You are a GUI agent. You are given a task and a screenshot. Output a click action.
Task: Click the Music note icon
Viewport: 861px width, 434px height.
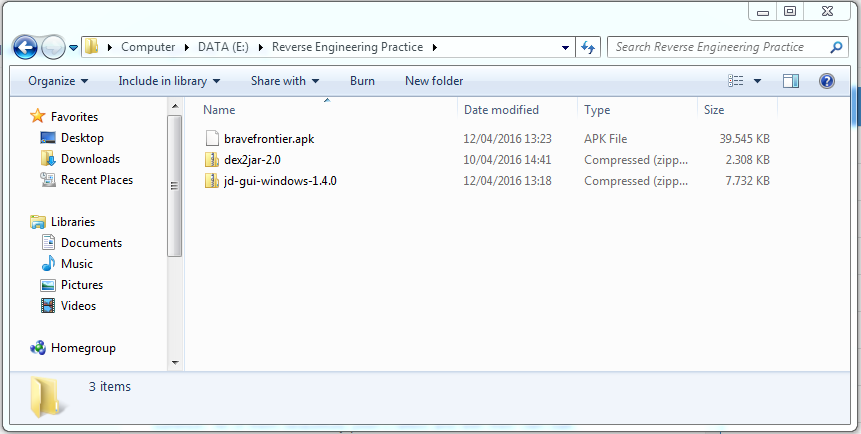coord(48,263)
